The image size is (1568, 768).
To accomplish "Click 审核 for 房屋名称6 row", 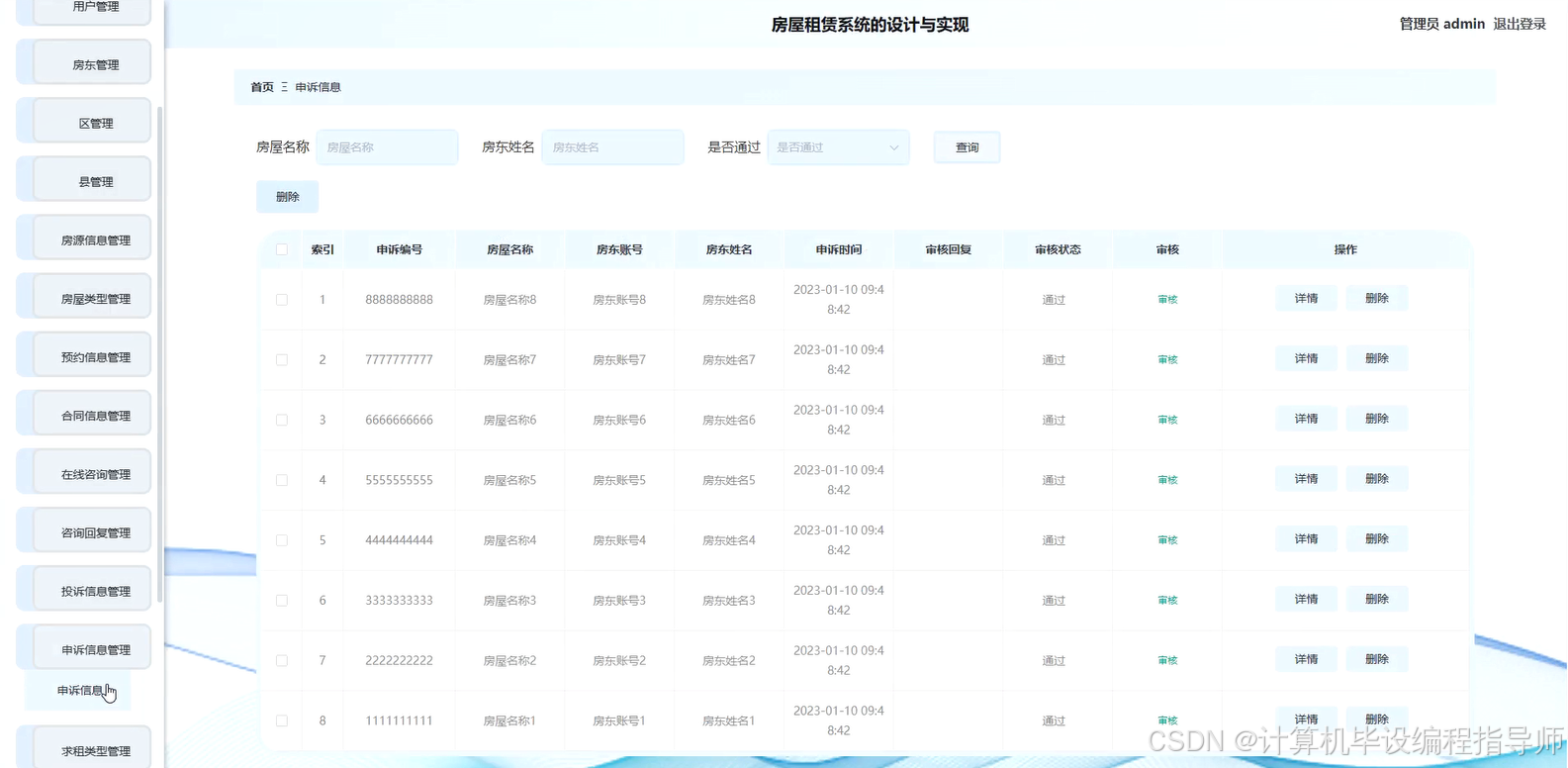I will click(1167, 420).
